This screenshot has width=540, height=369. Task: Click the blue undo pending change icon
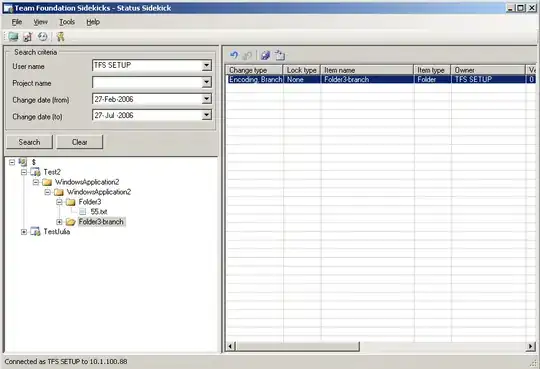[x=234, y=55]
